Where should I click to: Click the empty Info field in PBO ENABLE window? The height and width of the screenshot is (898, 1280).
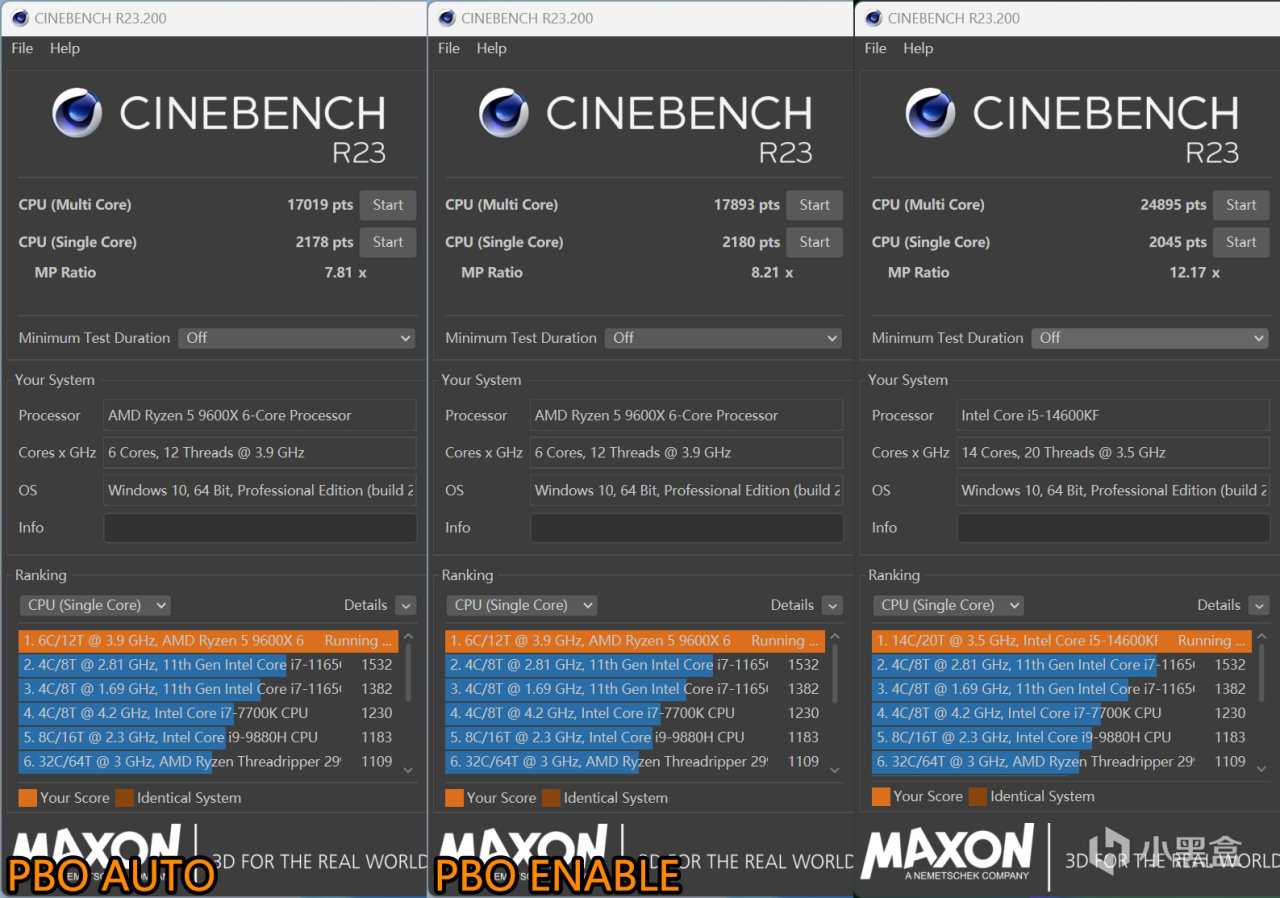click(687, 528)
